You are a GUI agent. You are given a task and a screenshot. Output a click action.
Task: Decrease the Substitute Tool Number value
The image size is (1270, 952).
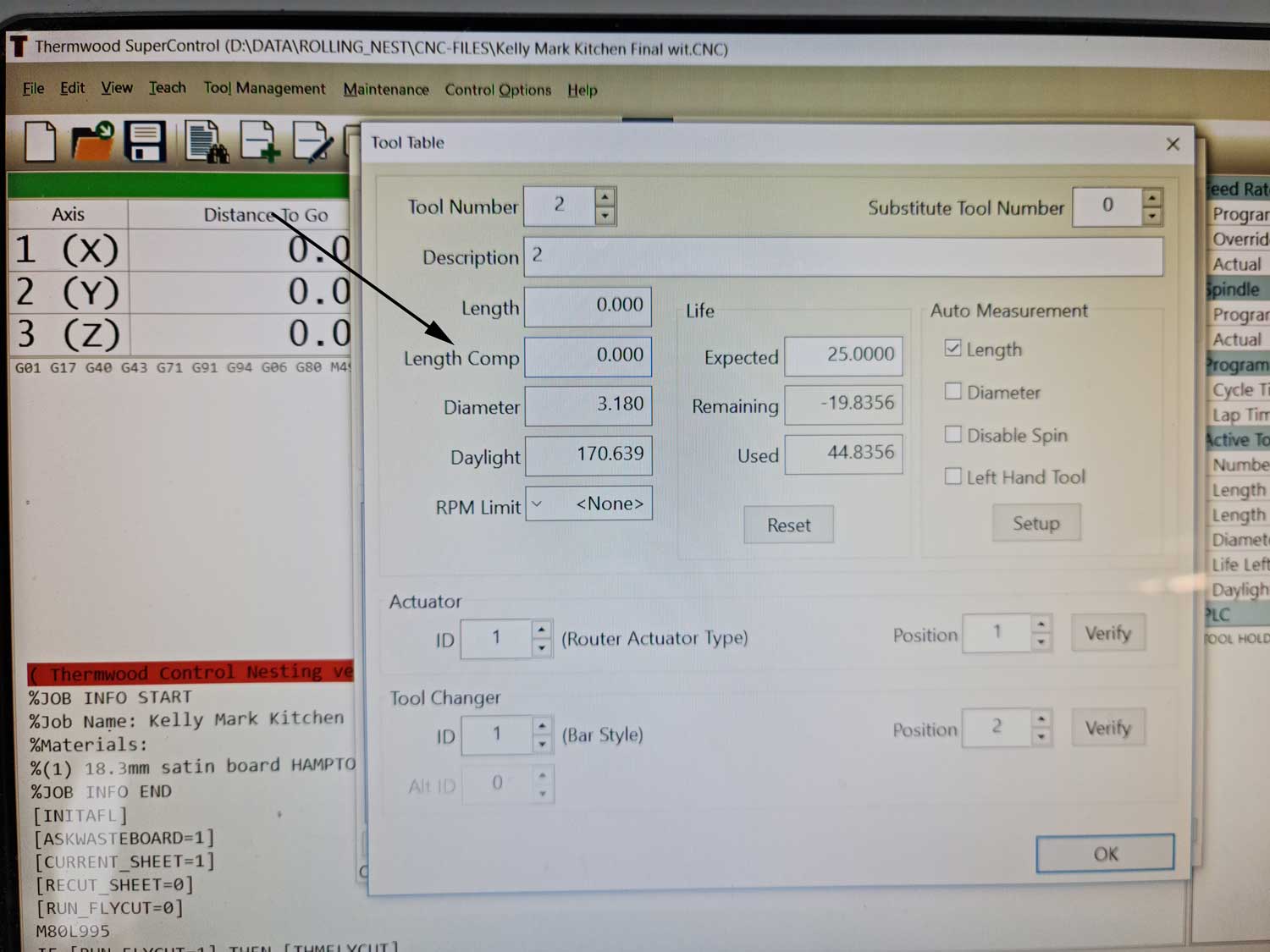tap(1151, 217)
